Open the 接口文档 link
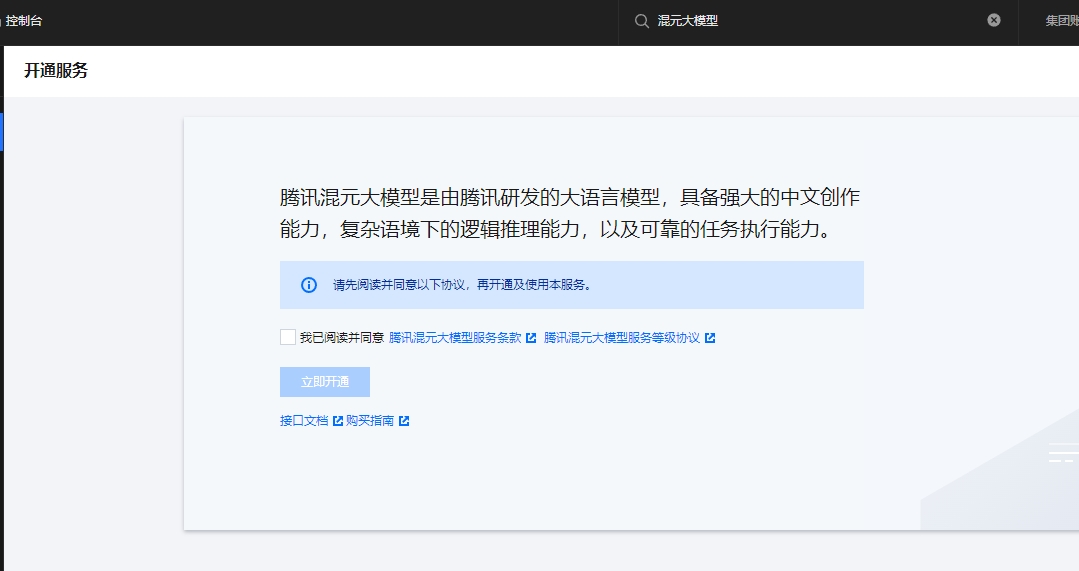The width and height of the screenshot is (1079, 571). (x=304, y=420)
